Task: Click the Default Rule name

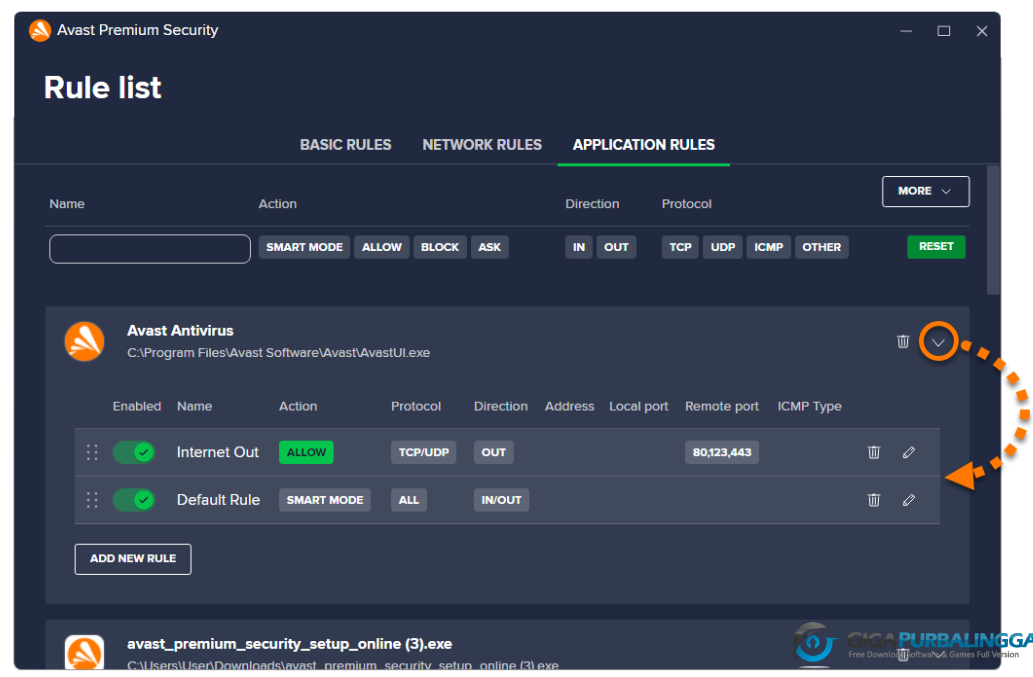Action: click(218, 500)
